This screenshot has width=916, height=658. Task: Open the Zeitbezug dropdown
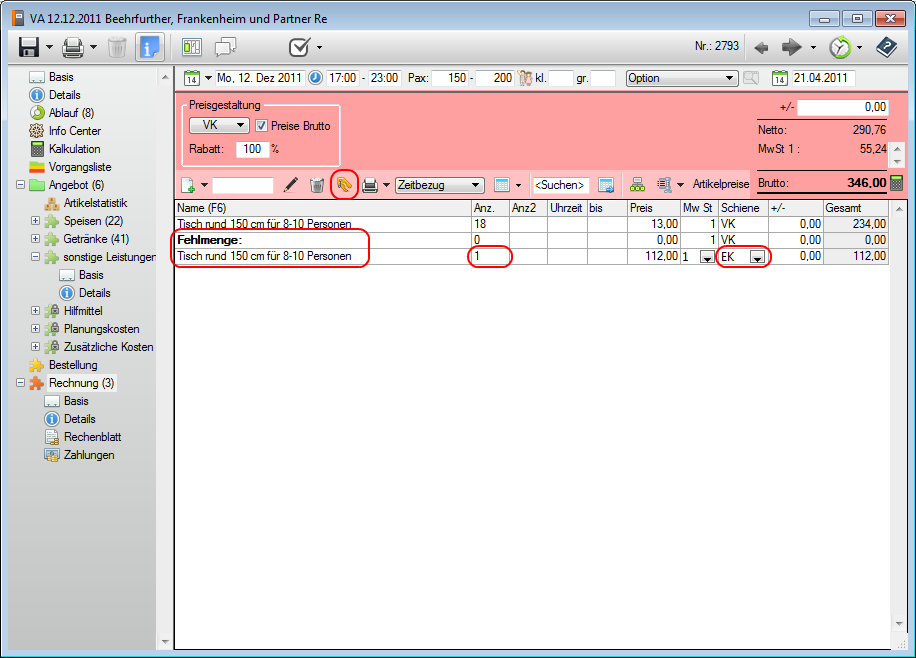point(440,185)
